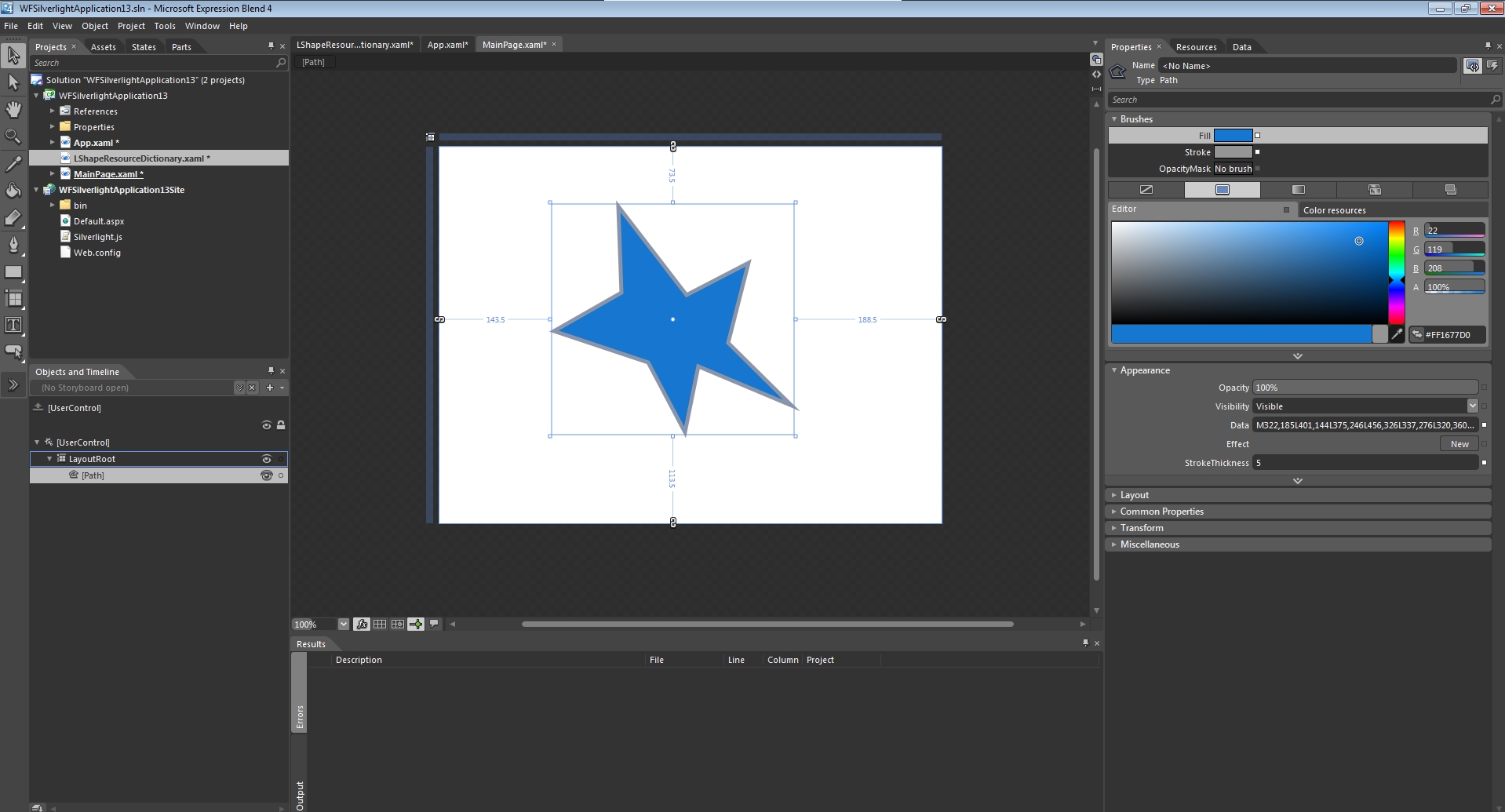Viewport: 1505px width, 812px height.
Task: Choose the Rectangle shape tool
Action: point(13,272)
